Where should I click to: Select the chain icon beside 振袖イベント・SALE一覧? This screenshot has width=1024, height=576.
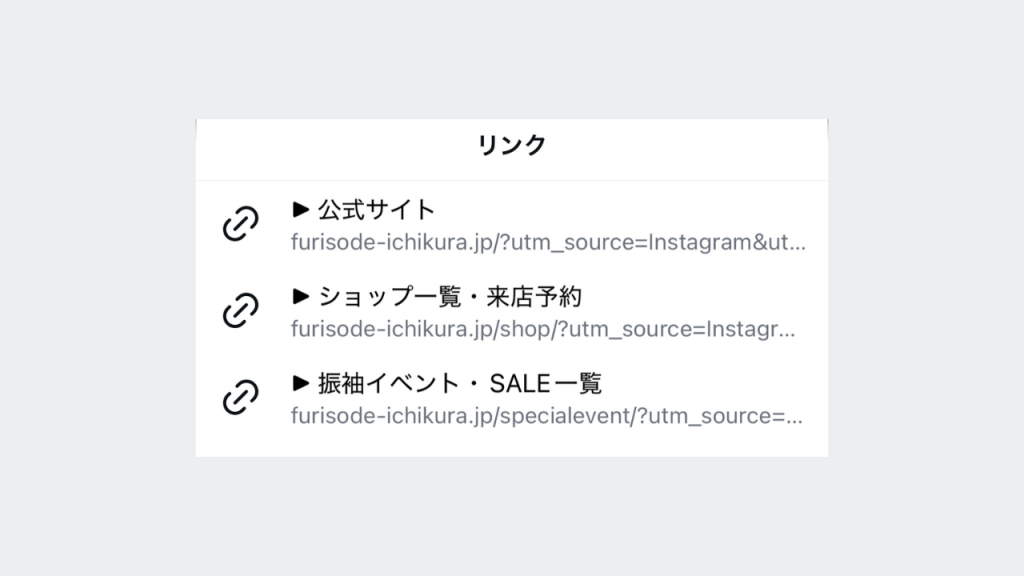(240, 397)
